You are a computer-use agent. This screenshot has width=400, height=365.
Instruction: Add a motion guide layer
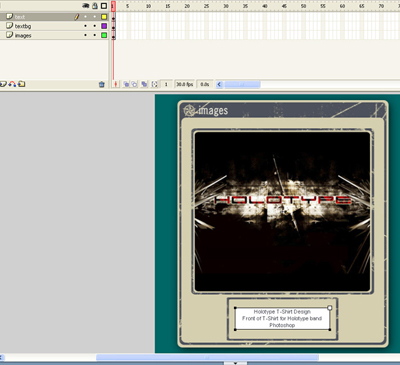pyautogui.click(x=12, y=84)
